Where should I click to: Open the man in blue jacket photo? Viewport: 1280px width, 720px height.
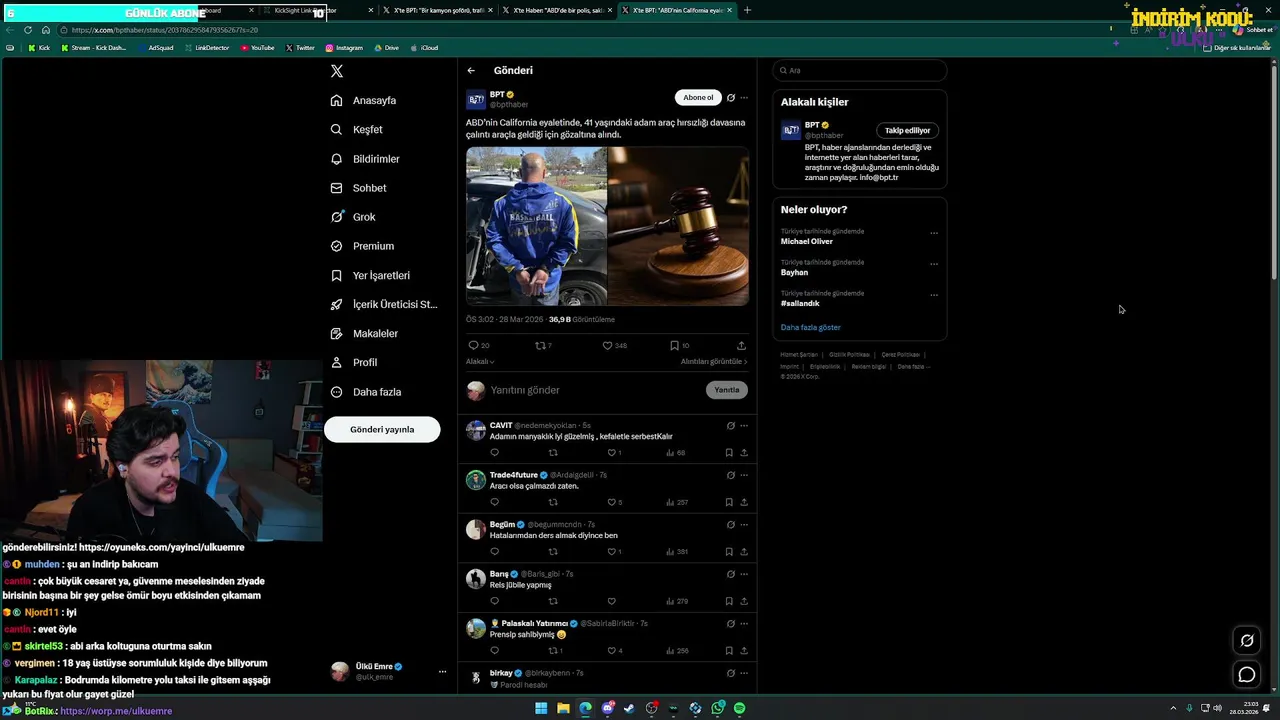tap(536, 226)
